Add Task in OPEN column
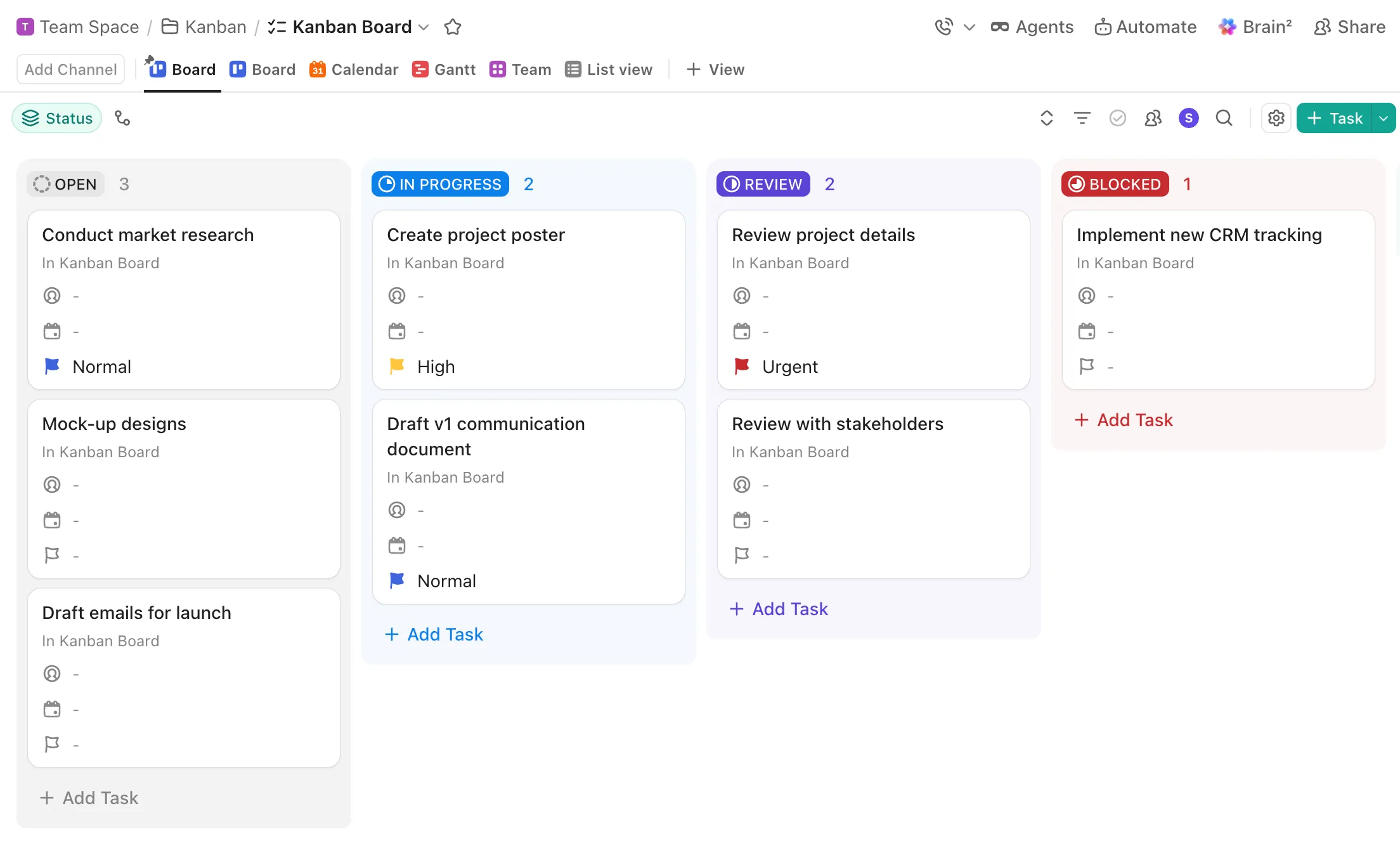This screenshot has height=846, width=1400. (x=89, y=798)
